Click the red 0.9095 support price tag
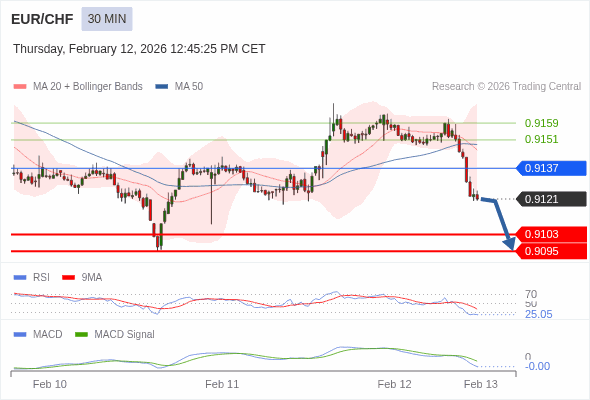The width and height of the screenshot is (590, 400). pyautogui.click(x=551, y=251)
